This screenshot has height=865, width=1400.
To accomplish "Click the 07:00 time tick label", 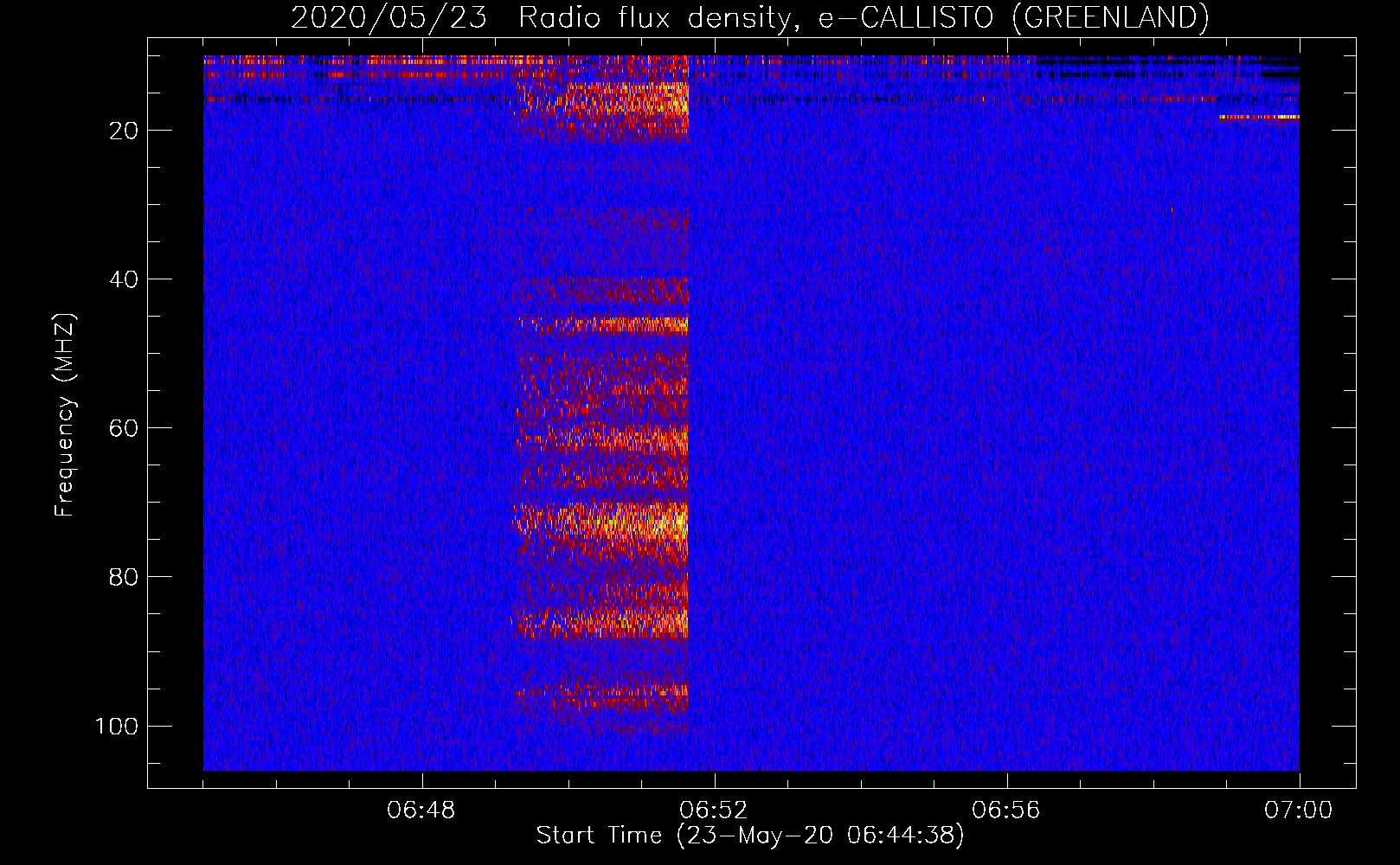I will point(1299,811).
